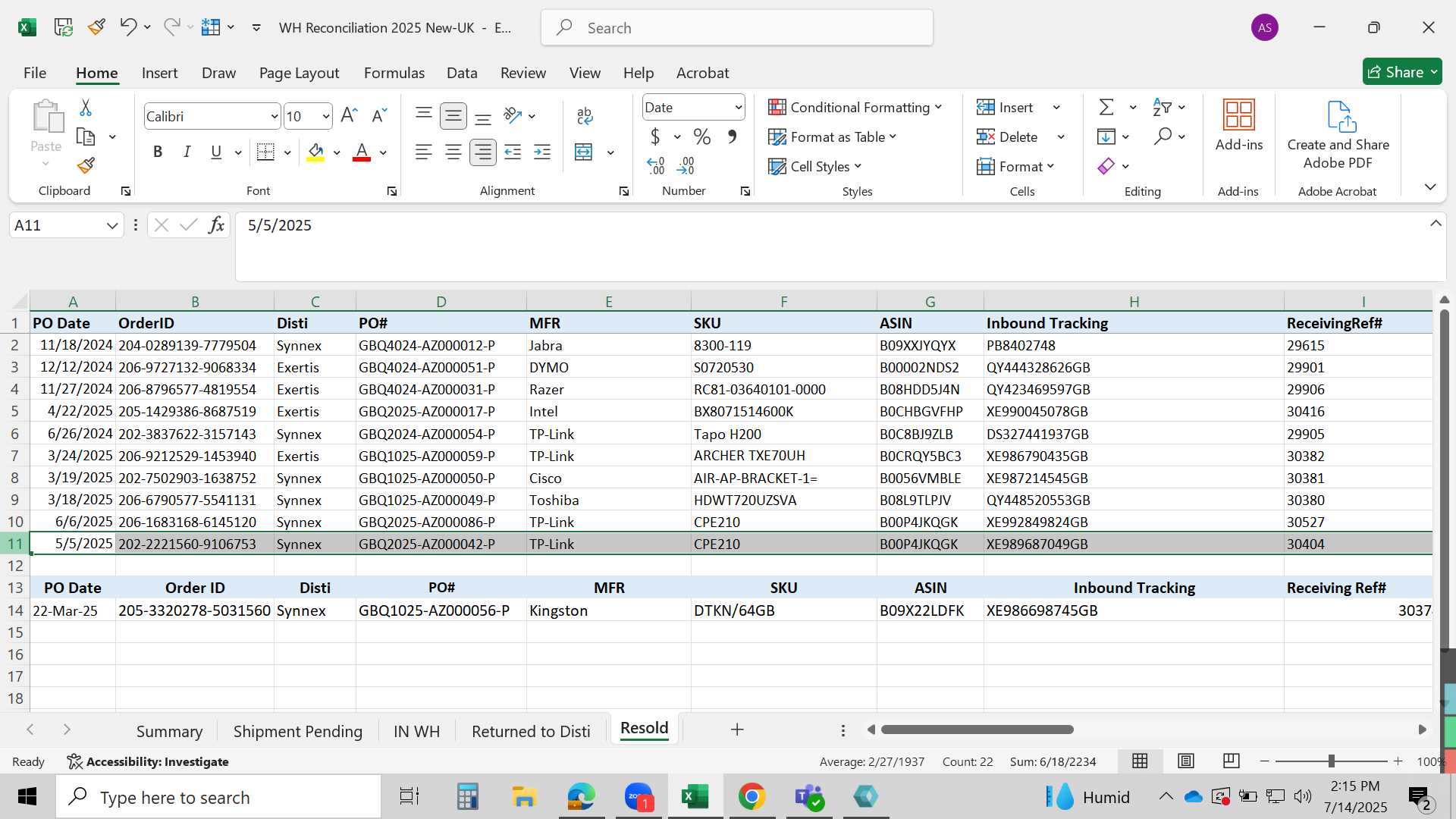Click Increase Indent icon
Screen dimensions: 1456x819
(x=542, y=152)
